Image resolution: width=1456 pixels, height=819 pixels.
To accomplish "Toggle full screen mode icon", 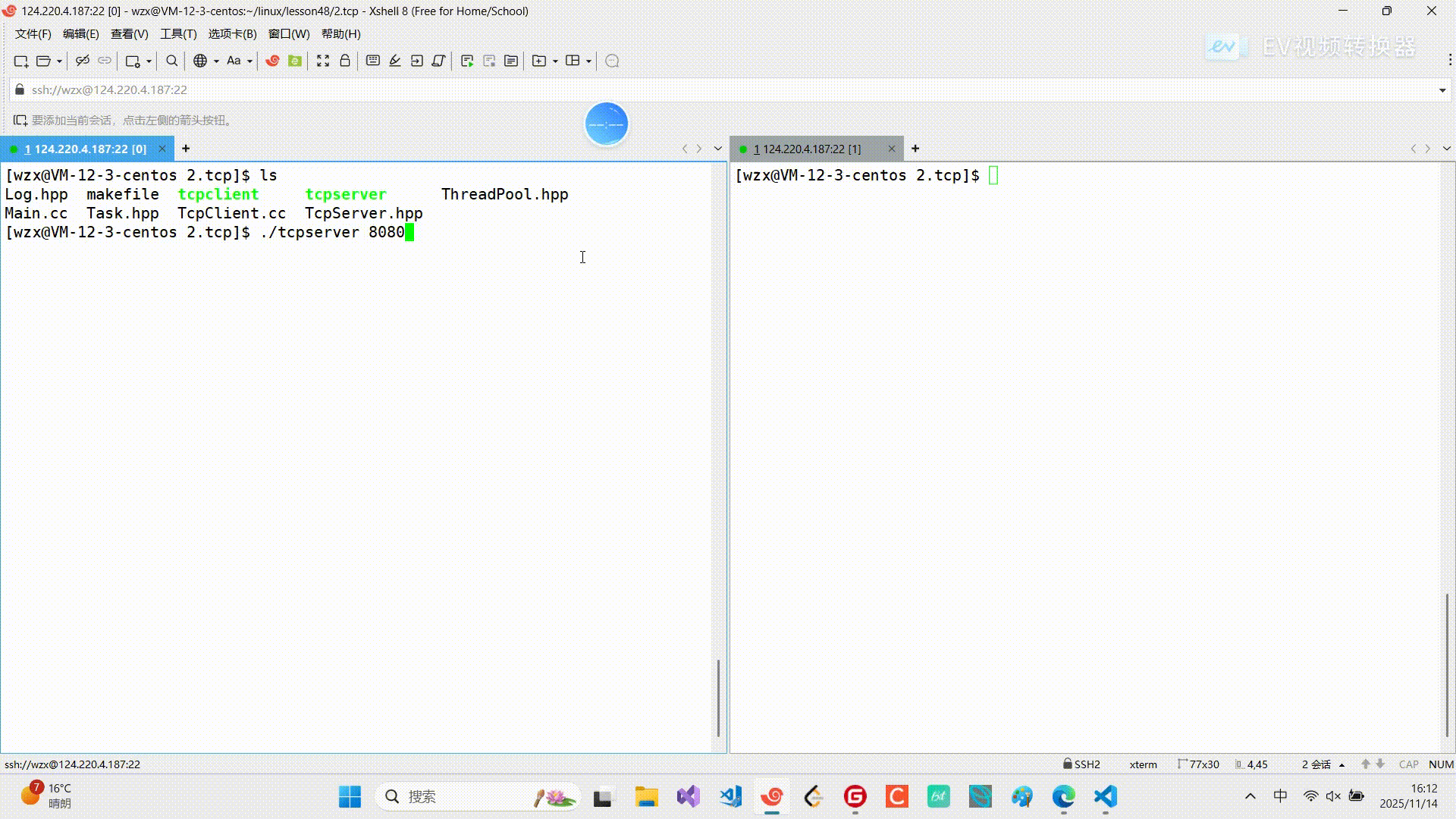I will click(x=323, y=61).
